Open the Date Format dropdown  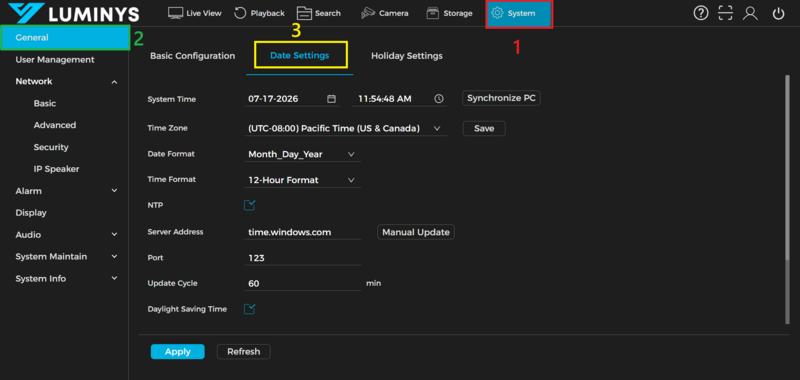click(x=303, y=154)
